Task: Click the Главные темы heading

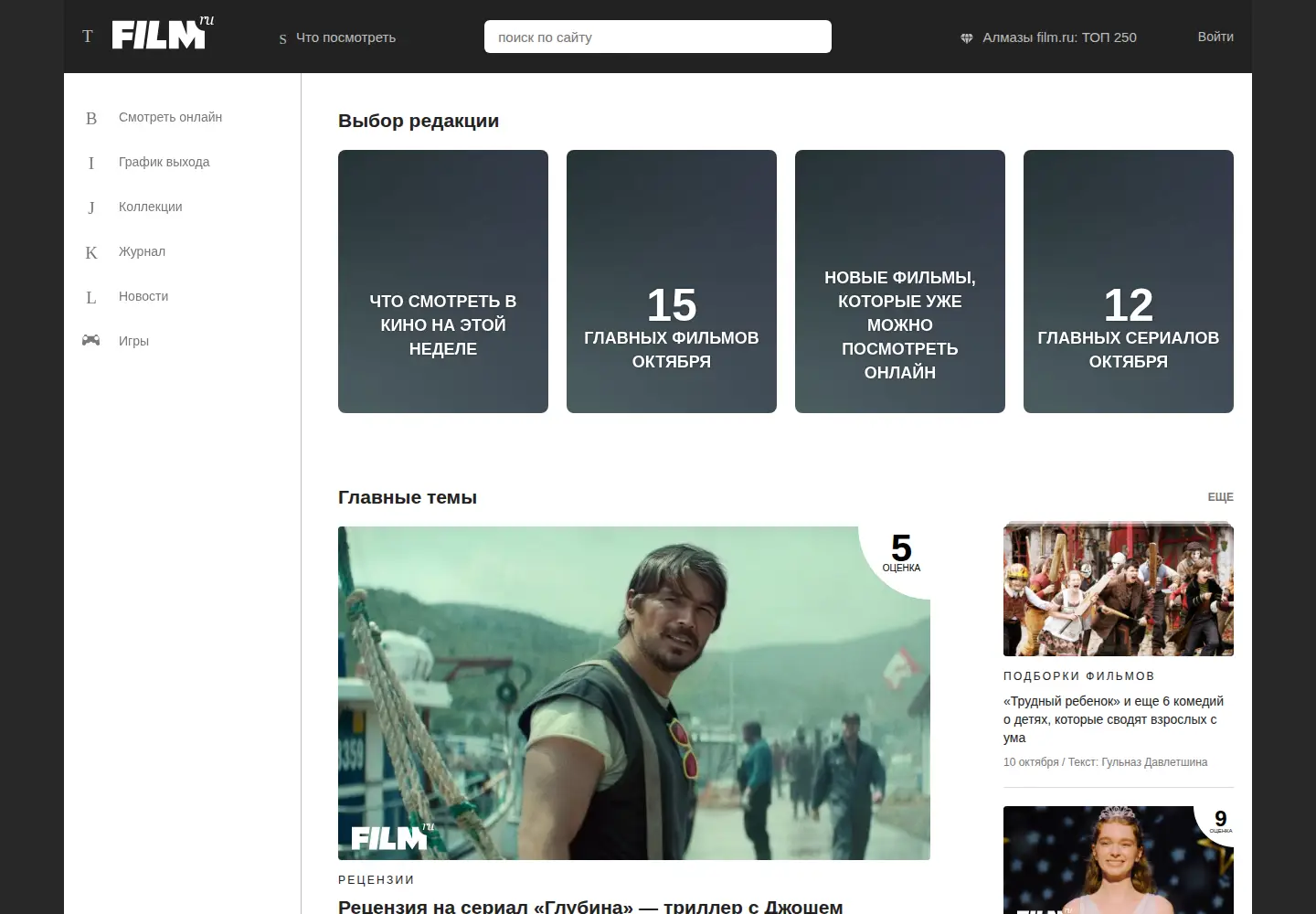Action: [408, 497]
